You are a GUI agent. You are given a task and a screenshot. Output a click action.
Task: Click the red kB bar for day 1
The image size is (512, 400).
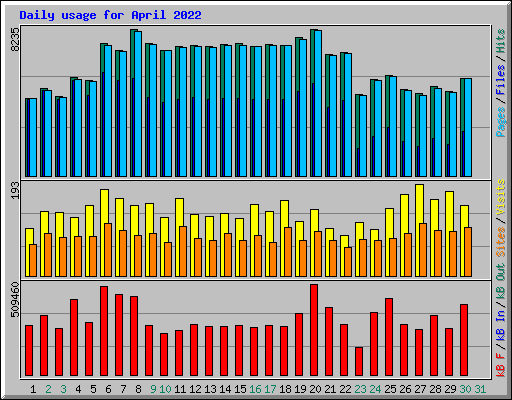coord(29,351)
